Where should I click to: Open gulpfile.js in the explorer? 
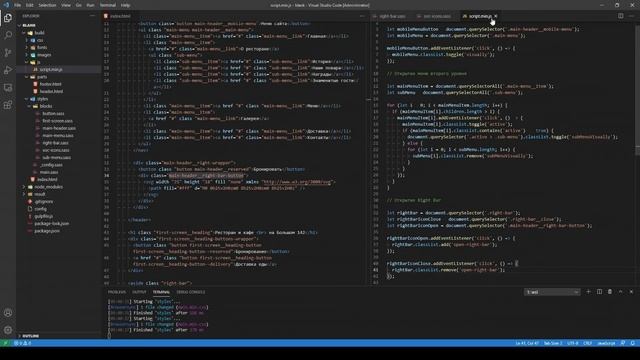click(43, 216)
